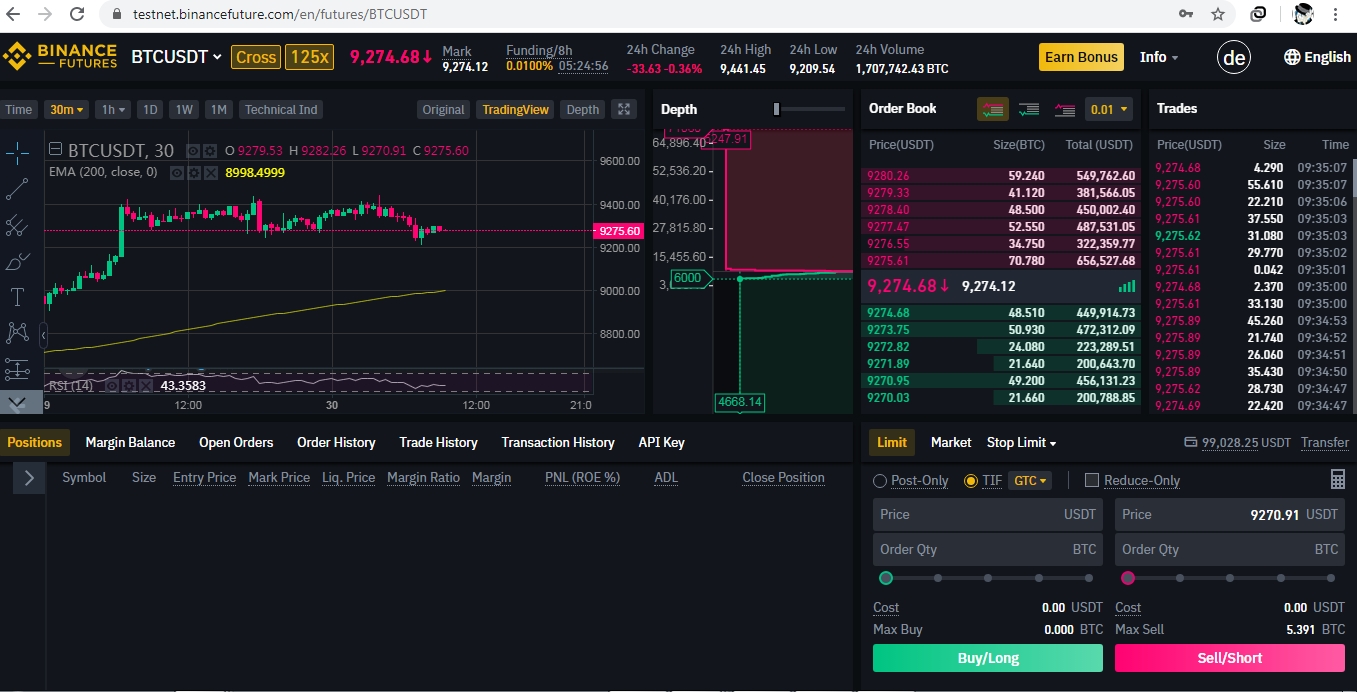Open RSI indicator settings gear
Viewport: 1357px width, 692px height.
coord(129,386)
